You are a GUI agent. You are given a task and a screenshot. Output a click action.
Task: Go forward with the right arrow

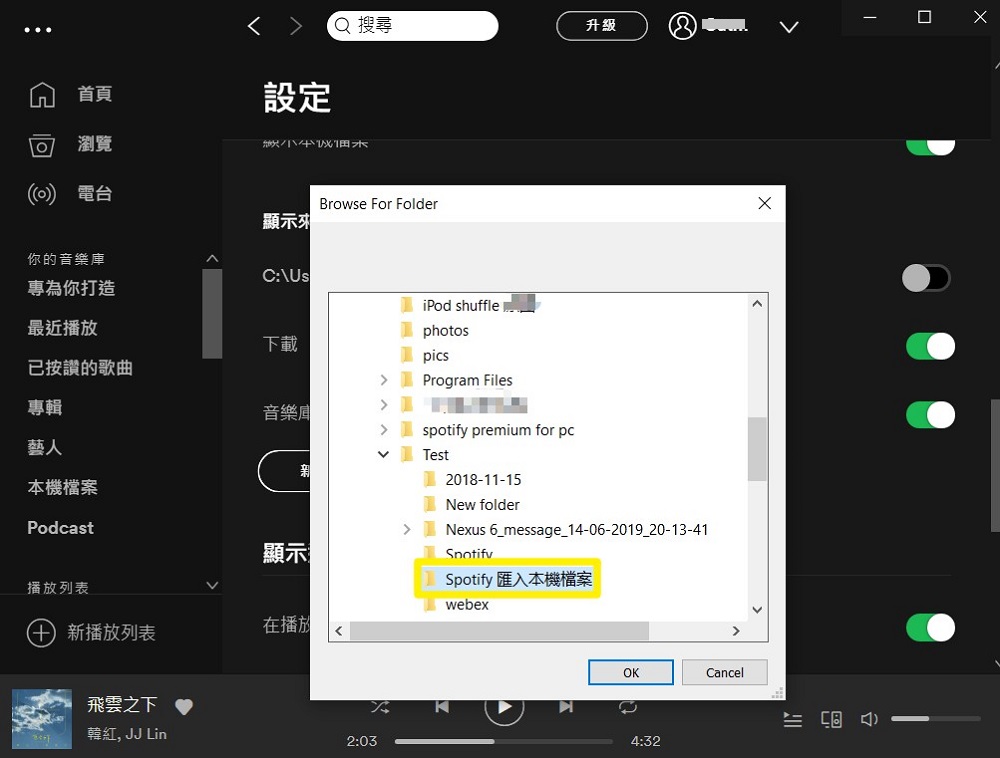[295, 26]
